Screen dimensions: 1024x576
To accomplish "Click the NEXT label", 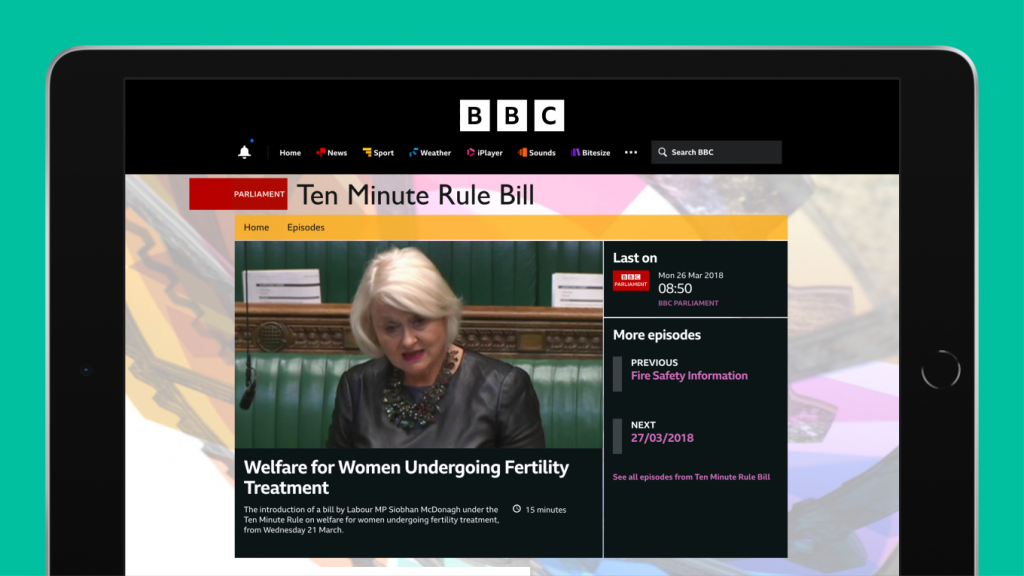I will coord(643,424).
